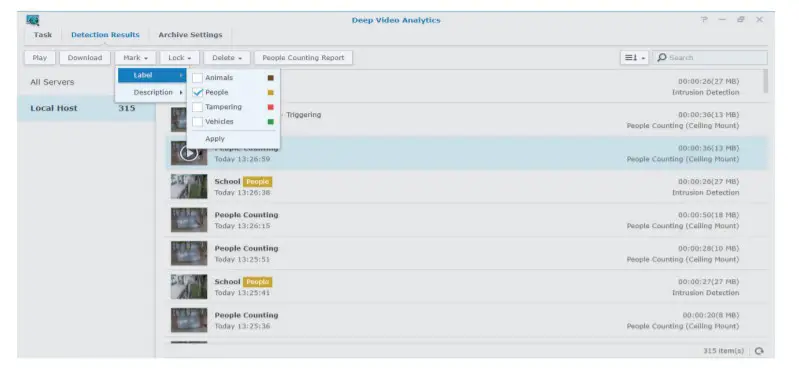Screen dimensions: 799x372
Task: Select Local Host in the sidebar
Action: [x=86, y=108]
